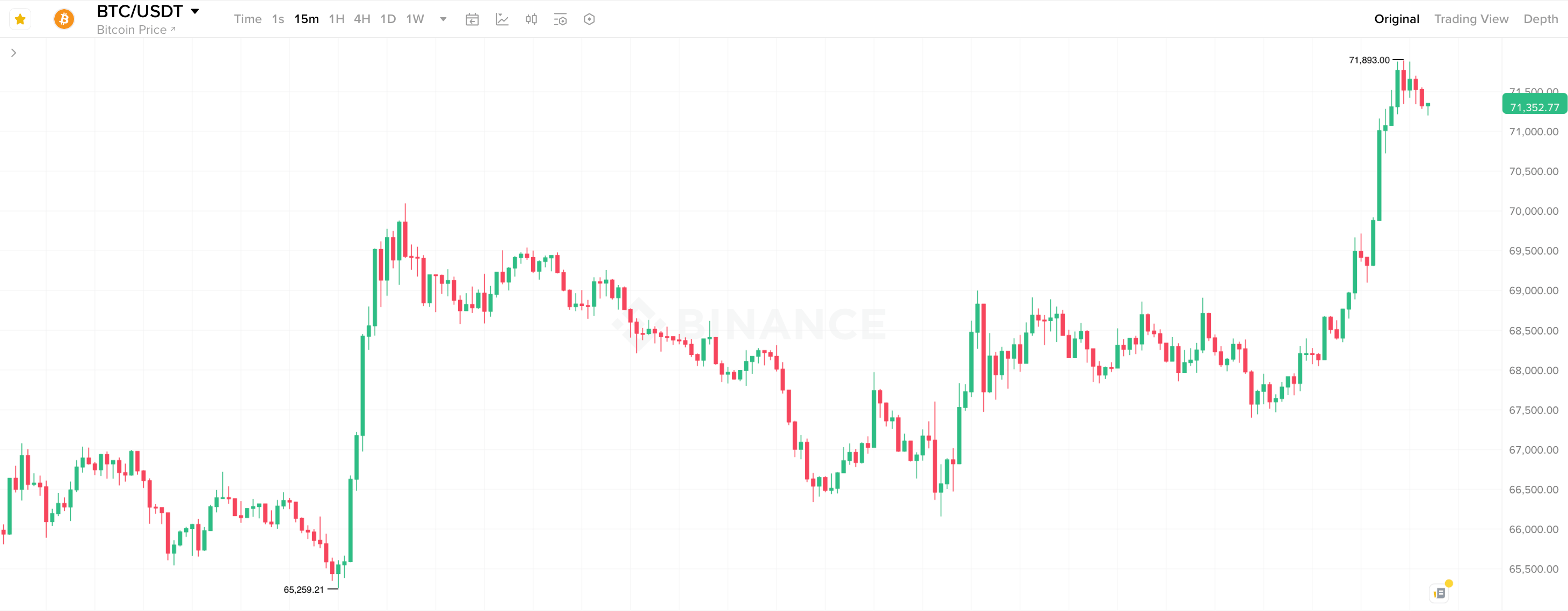Select the 15m interval
The height and width of the screenshot is (611, 1568).
pos(306,19)
